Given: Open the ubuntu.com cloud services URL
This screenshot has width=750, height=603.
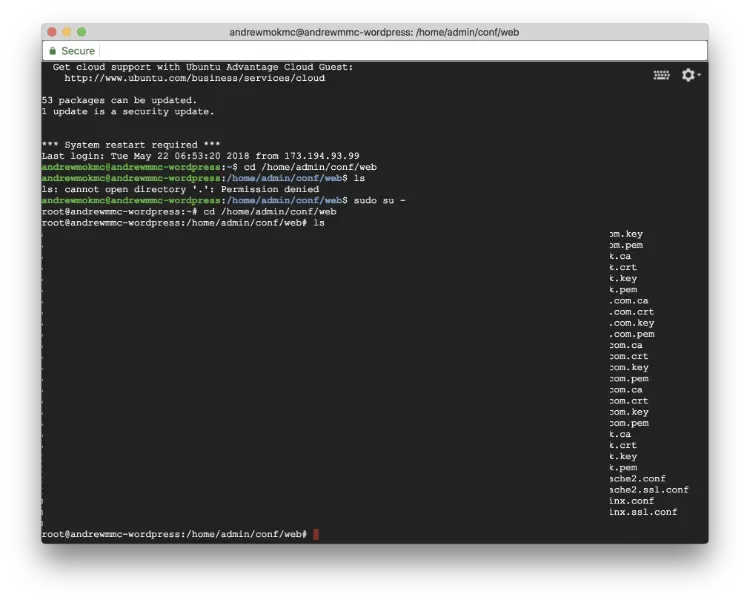Looking at the screenshot, I should [194, 78].
